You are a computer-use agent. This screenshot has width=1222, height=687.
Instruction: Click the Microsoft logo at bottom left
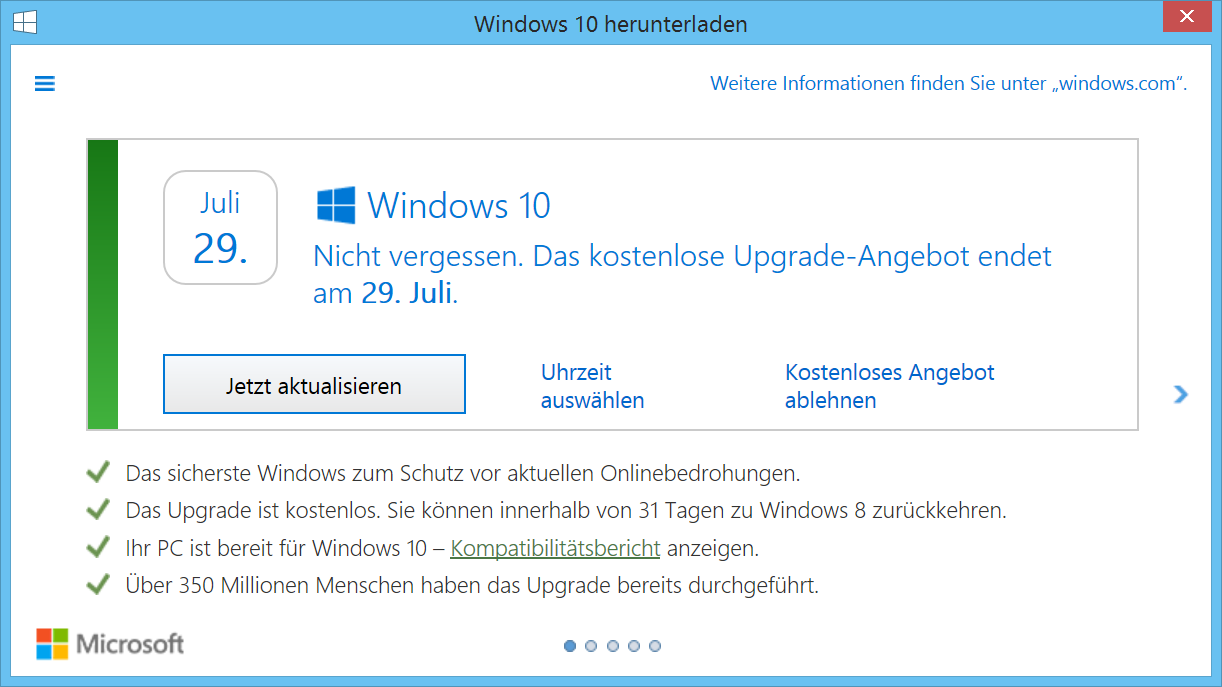click(x=110, y=644)
